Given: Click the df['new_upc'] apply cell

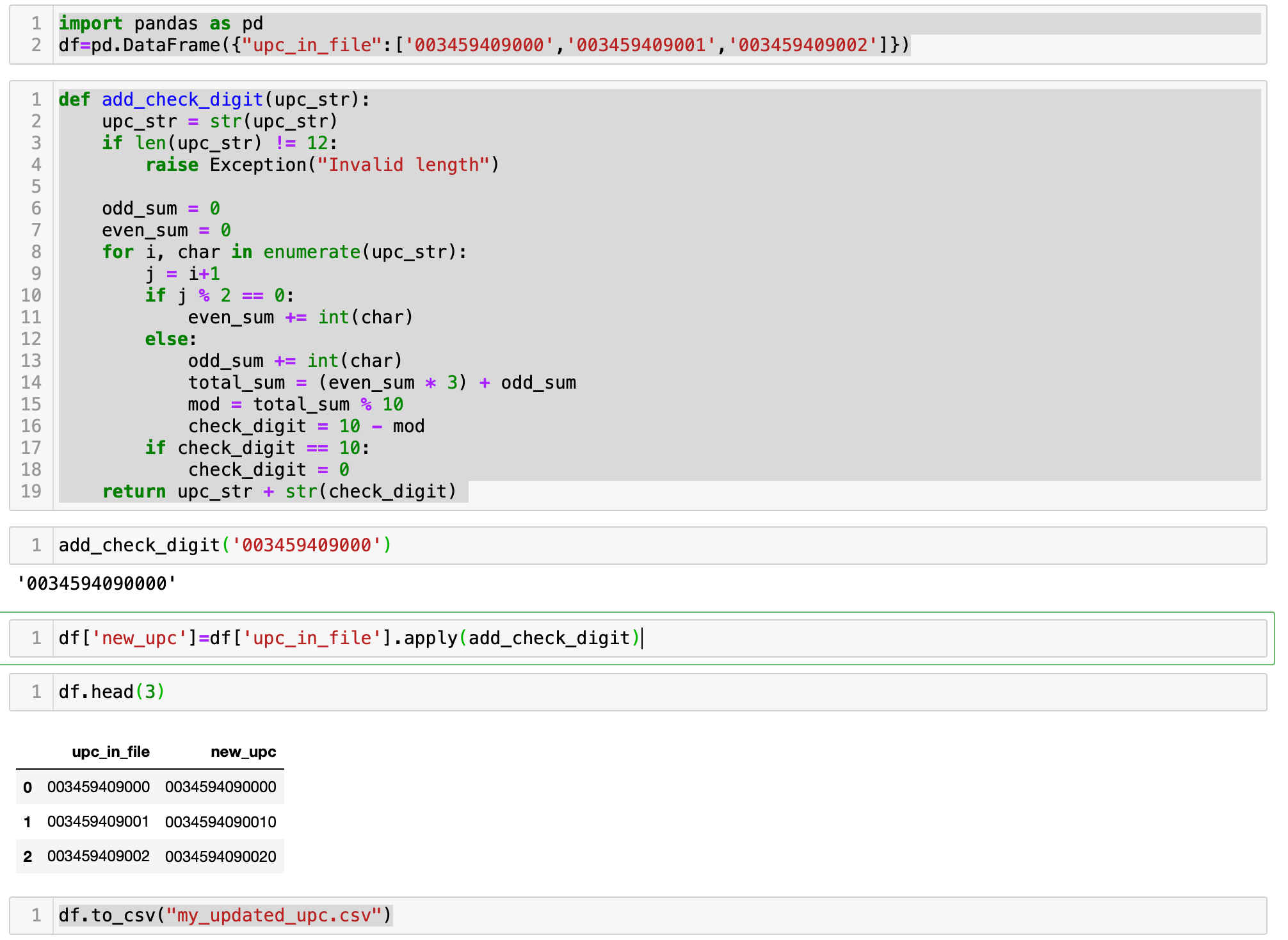Looking at the screenshot, I should click(x=349, y=638).
